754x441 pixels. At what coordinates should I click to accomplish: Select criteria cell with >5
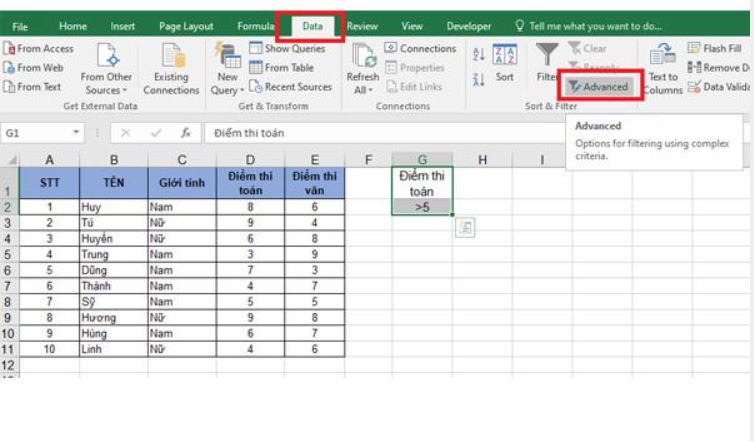tap(422, 207)
